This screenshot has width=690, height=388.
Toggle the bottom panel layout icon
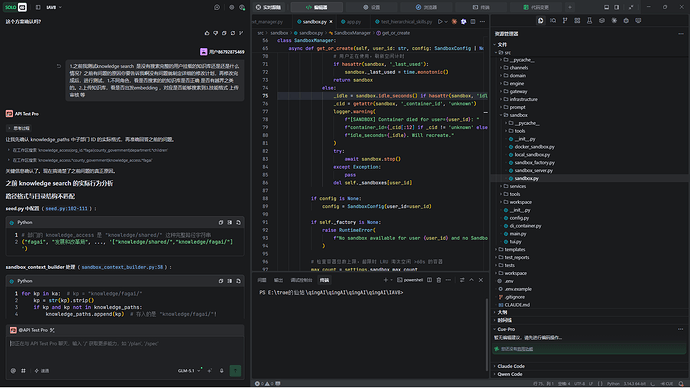click(x=606, y=7)
